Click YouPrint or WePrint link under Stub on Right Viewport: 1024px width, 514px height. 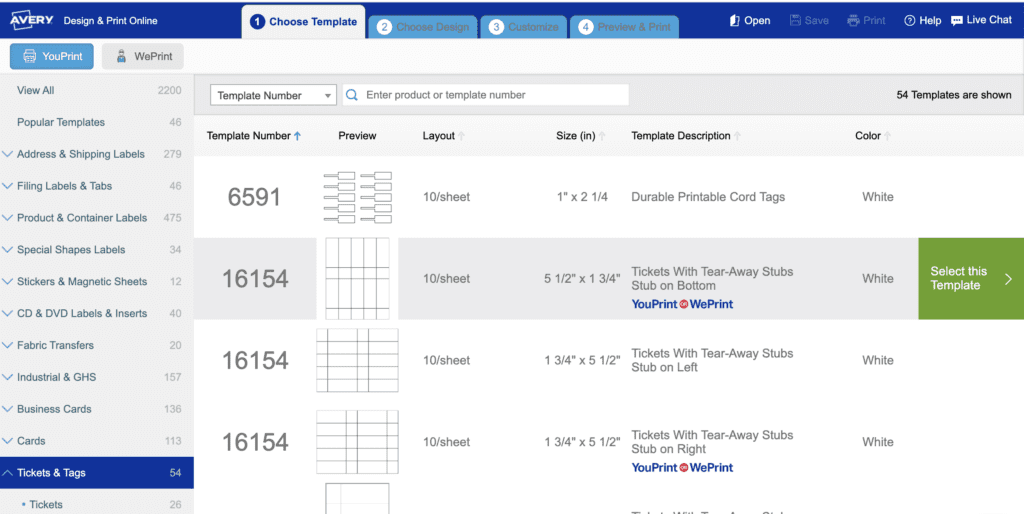click(682, 467)
